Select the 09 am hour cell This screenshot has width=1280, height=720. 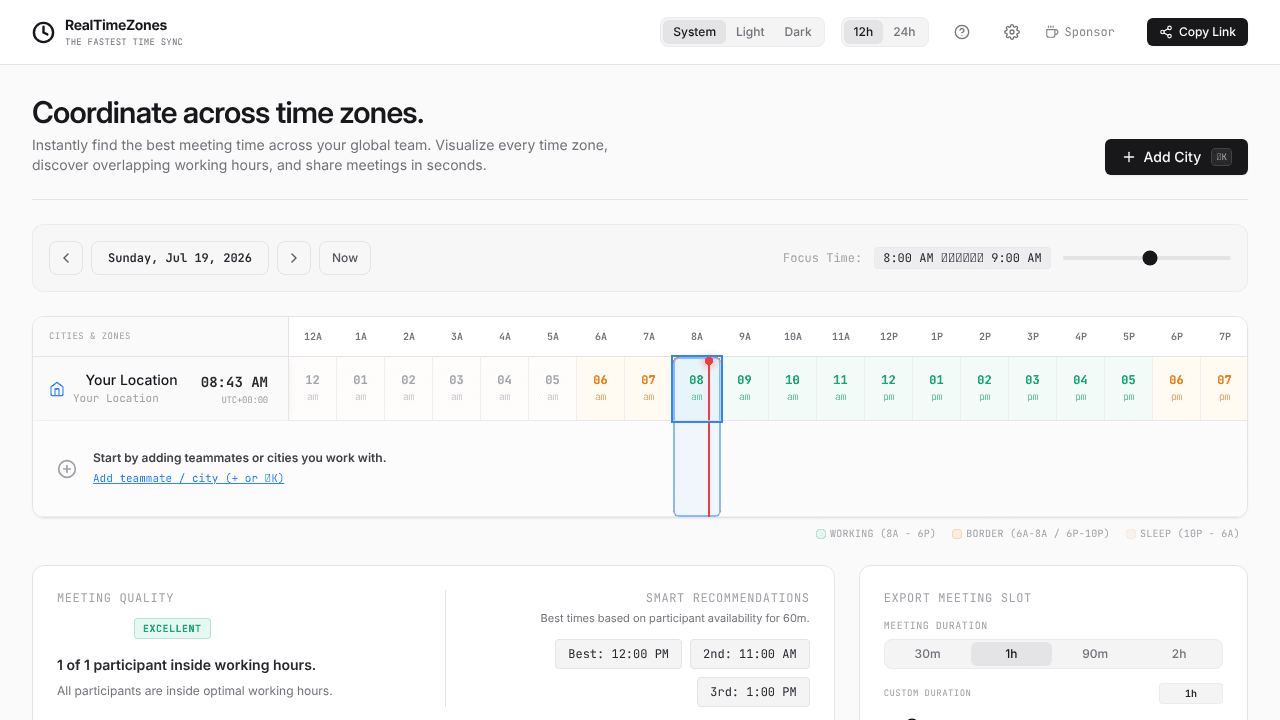tap(745, 389)
